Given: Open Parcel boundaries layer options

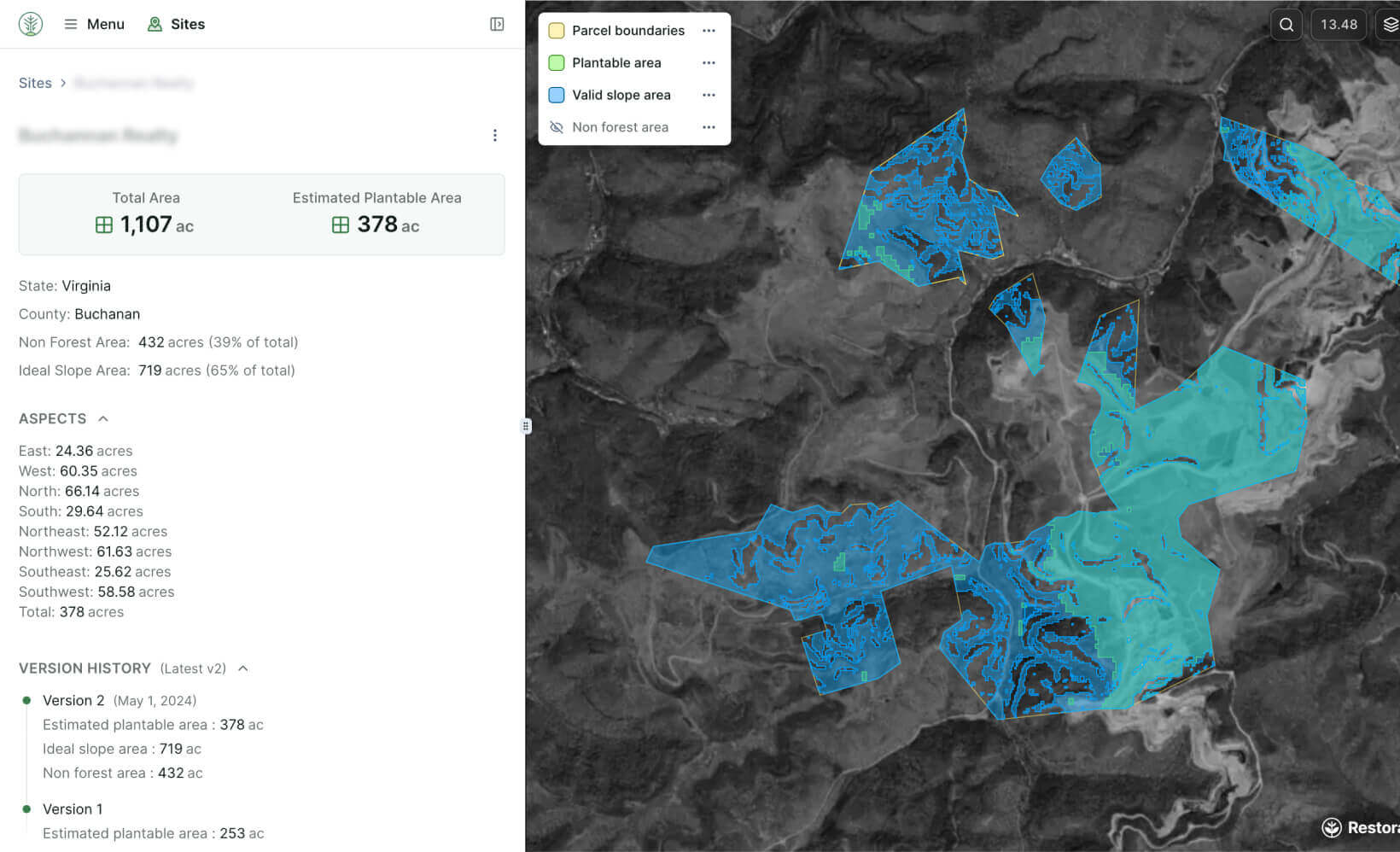Looking at the screenshot, I should 709,31.
